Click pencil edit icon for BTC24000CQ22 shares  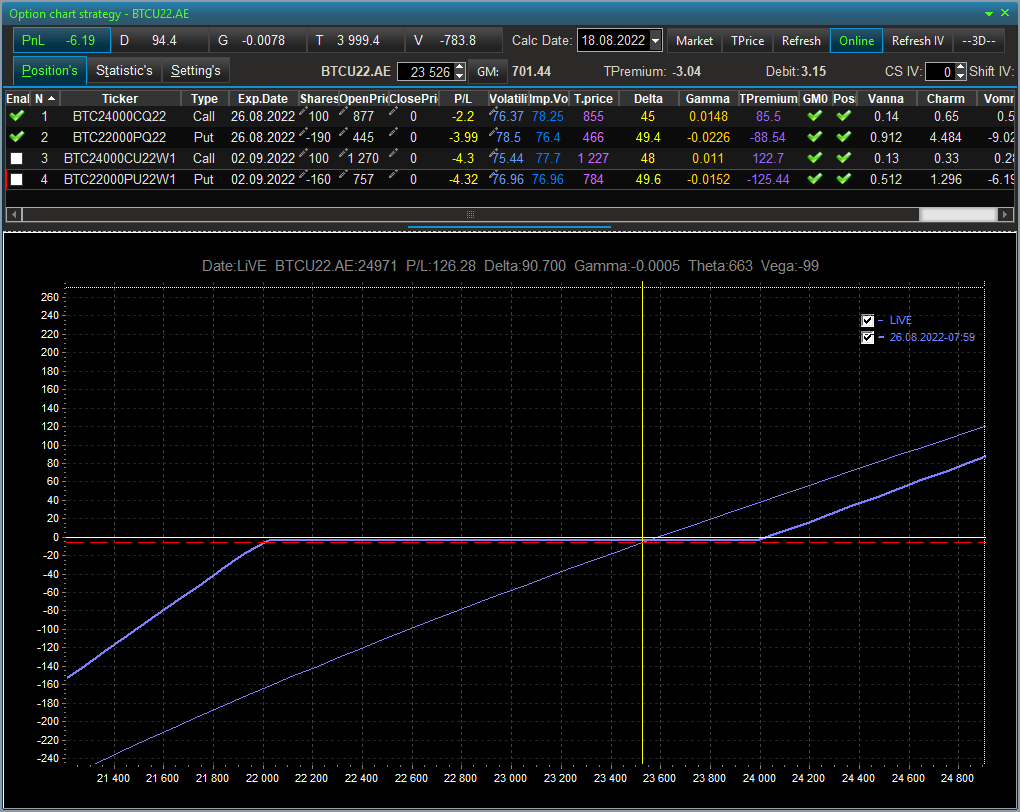(x=303, y=112)
